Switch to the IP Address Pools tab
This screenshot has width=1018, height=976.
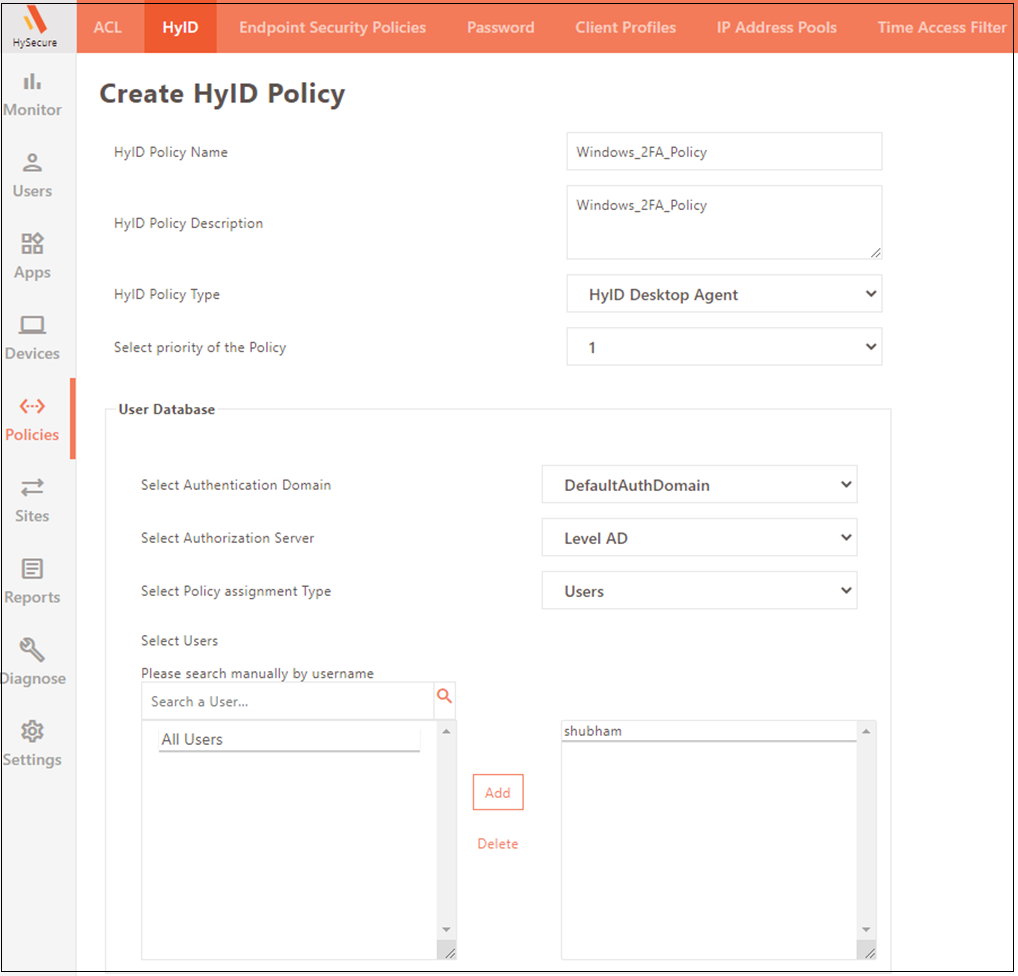pyautogui.click(x=776, y=27)
